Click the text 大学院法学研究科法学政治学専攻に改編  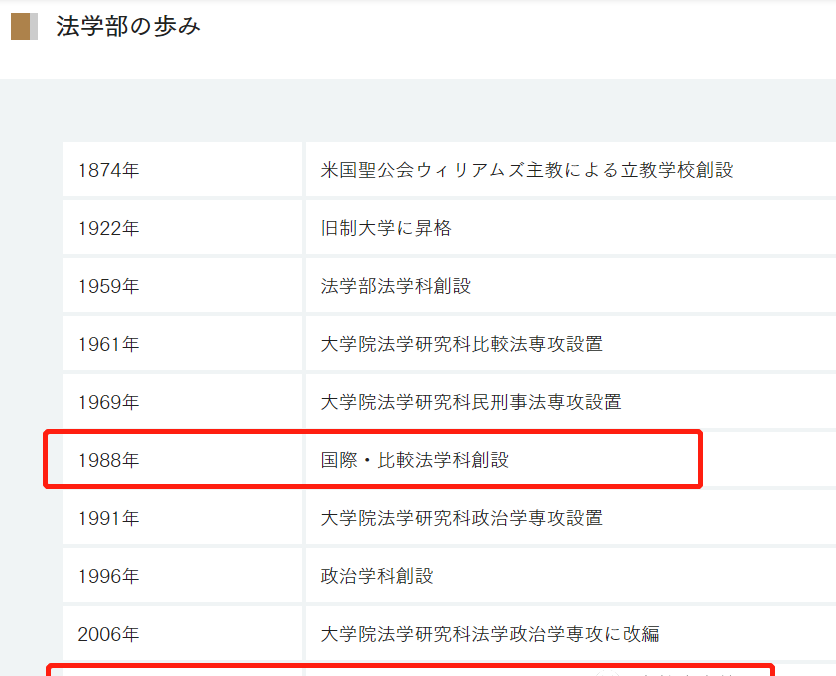[490, 634]
